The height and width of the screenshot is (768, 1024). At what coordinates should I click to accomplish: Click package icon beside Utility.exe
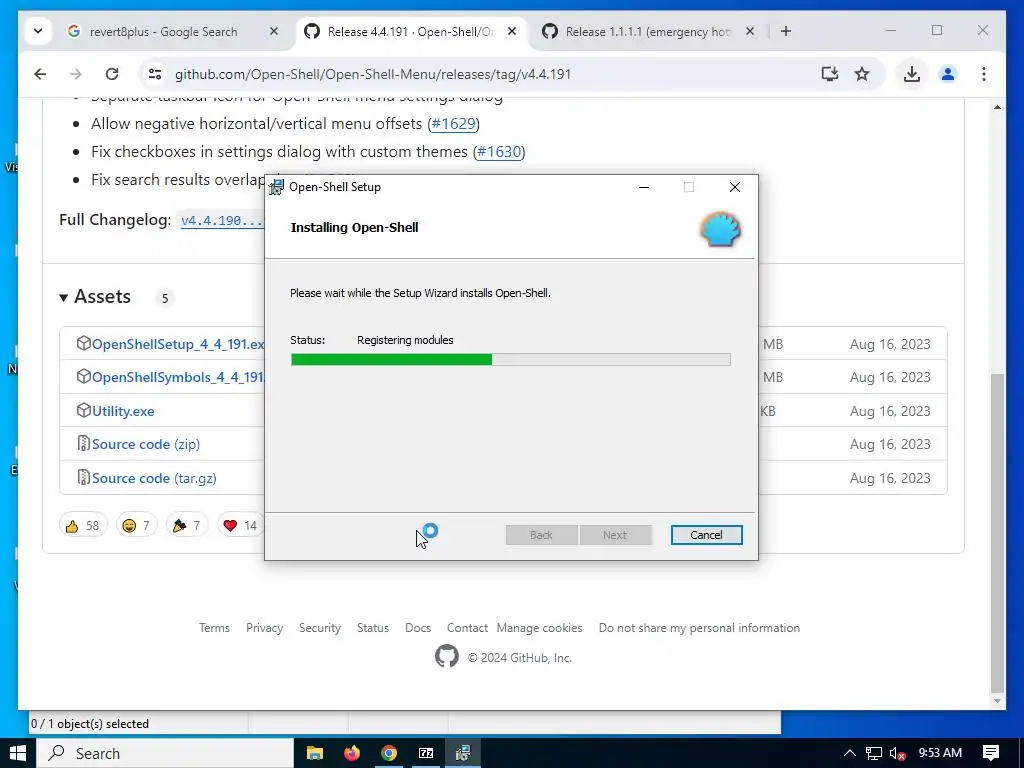tap(83, 410)
